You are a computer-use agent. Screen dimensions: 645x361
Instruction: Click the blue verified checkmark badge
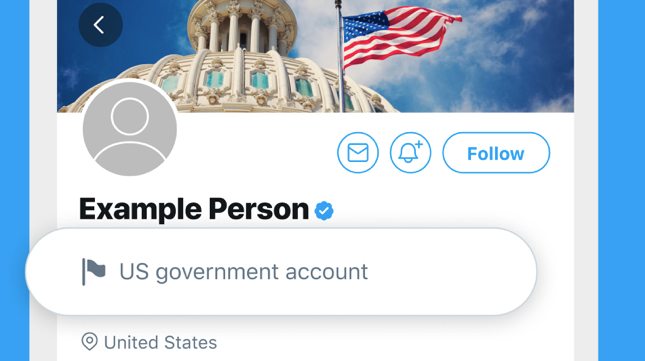pos(324,211)
